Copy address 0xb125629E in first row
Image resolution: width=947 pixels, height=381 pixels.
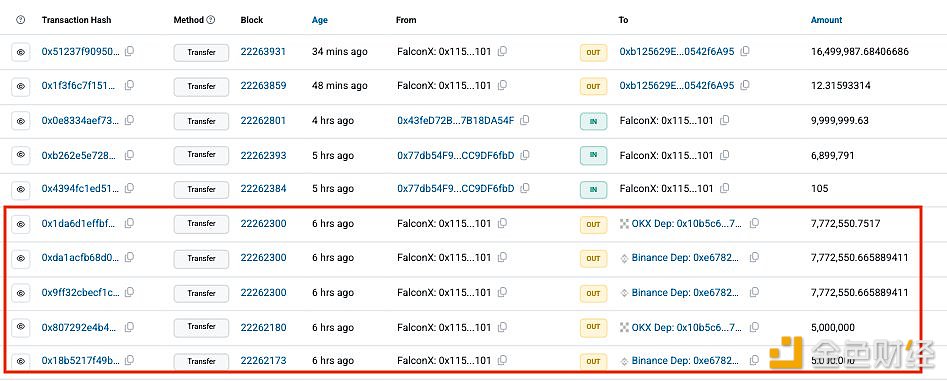click(x=745, y=52)
